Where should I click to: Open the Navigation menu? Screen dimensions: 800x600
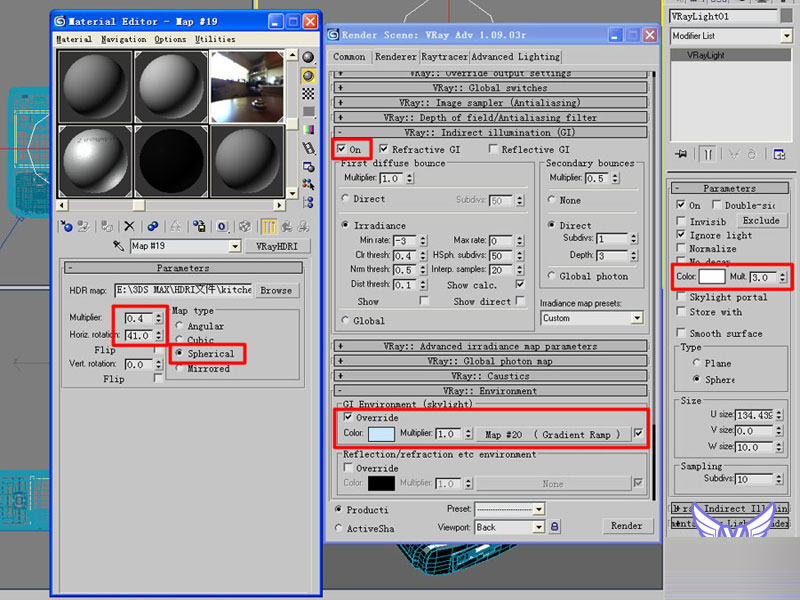point(123,39)
